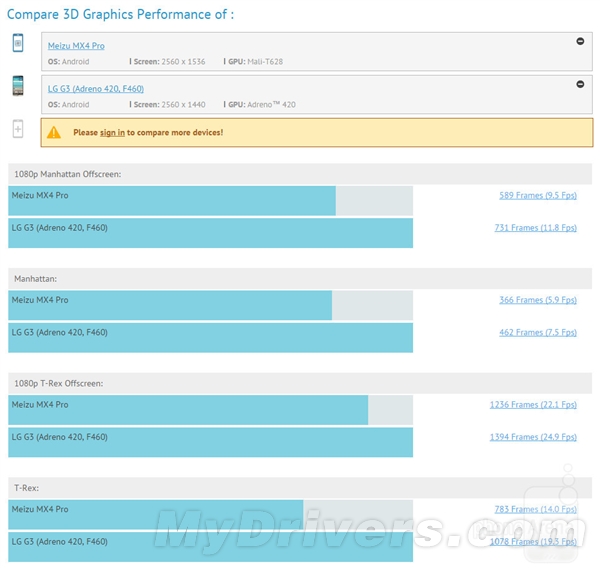The width and height of the screenshot is (600, 568).
Task: Open the Meizu MX4 Pro device link
Action: coord(76,46)
